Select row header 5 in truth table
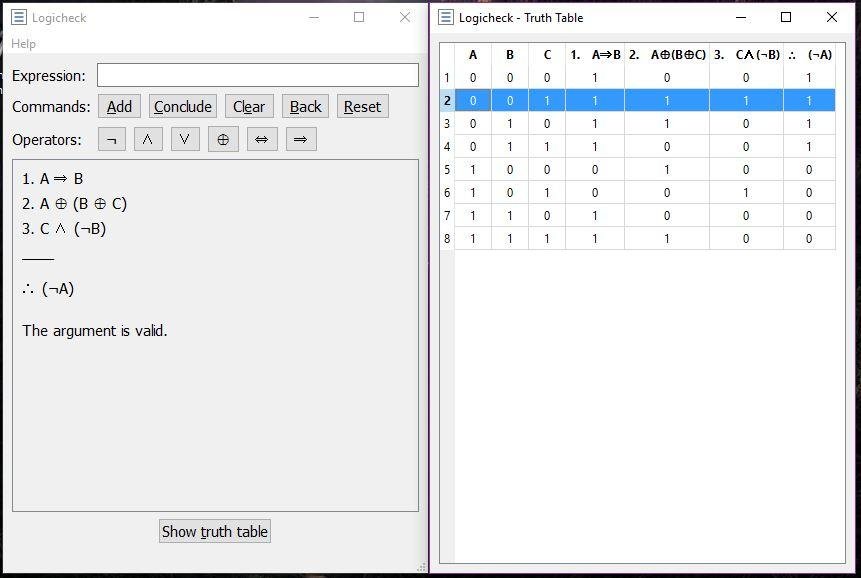This screenshot has width=861, height=578. point(447,170)
